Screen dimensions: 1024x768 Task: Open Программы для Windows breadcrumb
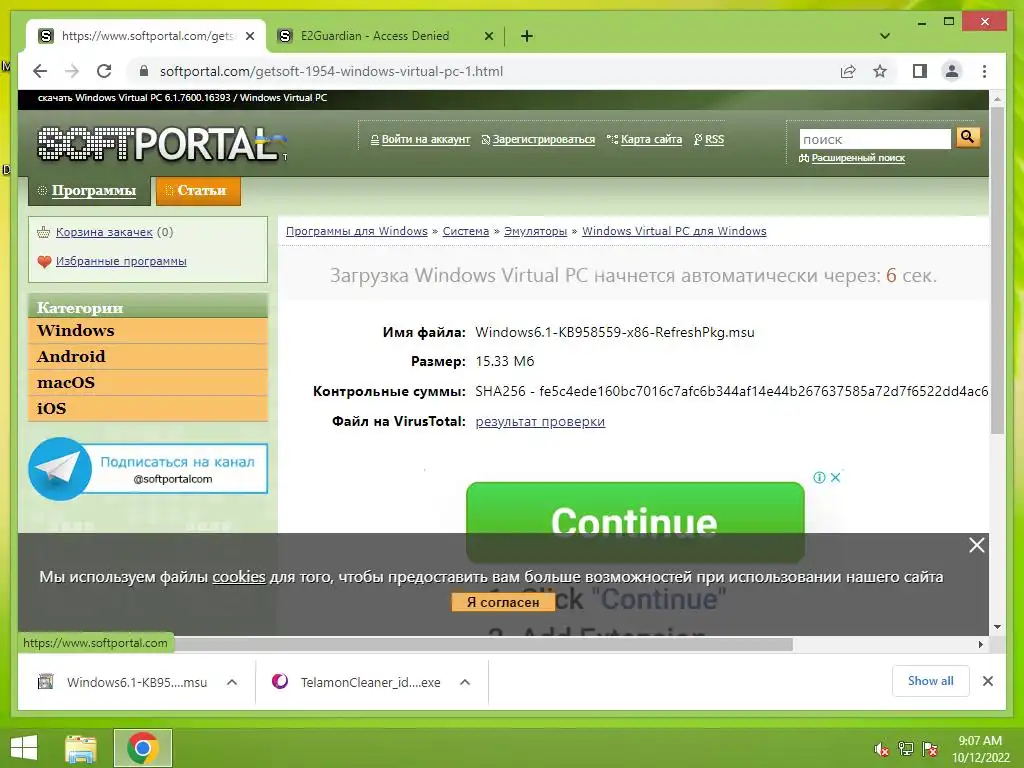click(x=357, y=231)
